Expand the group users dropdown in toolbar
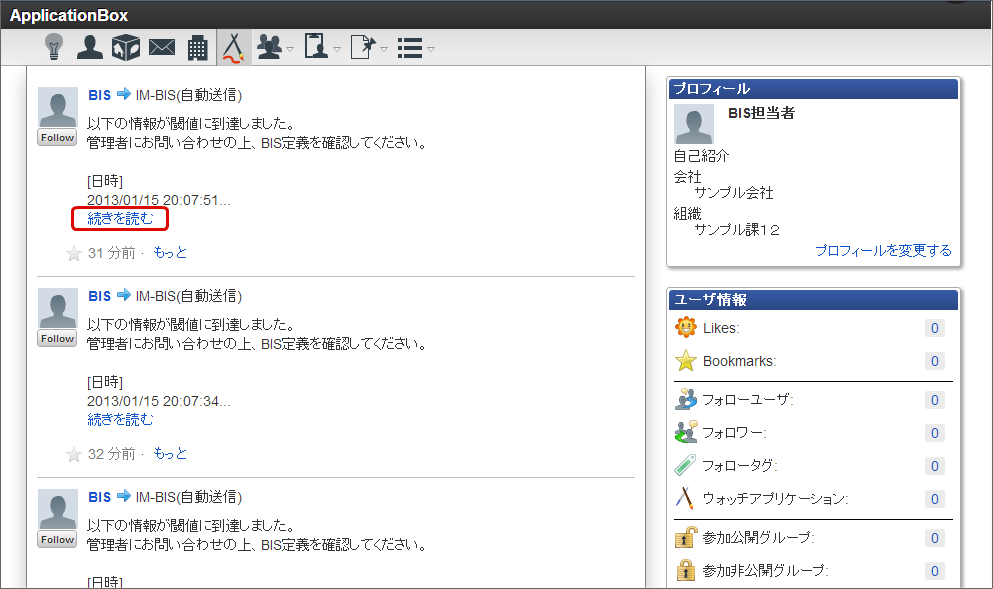The image size is (993, 589). click(x=275, y=48)
